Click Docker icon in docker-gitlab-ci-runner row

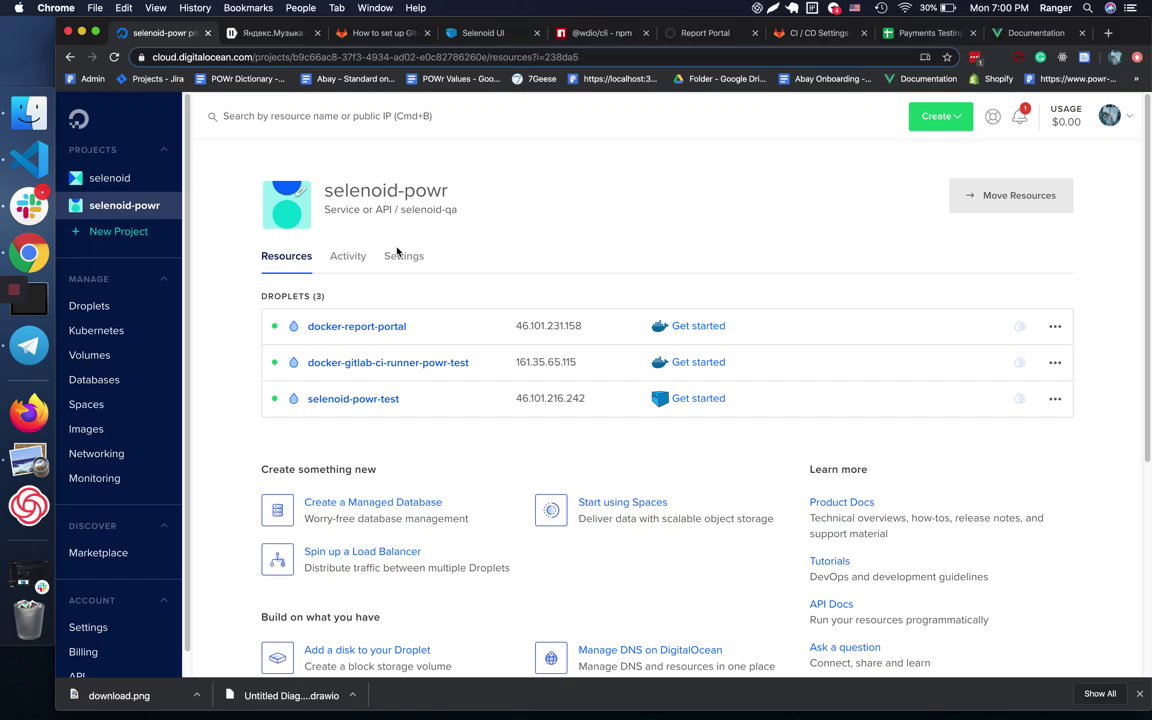(660, 362)
